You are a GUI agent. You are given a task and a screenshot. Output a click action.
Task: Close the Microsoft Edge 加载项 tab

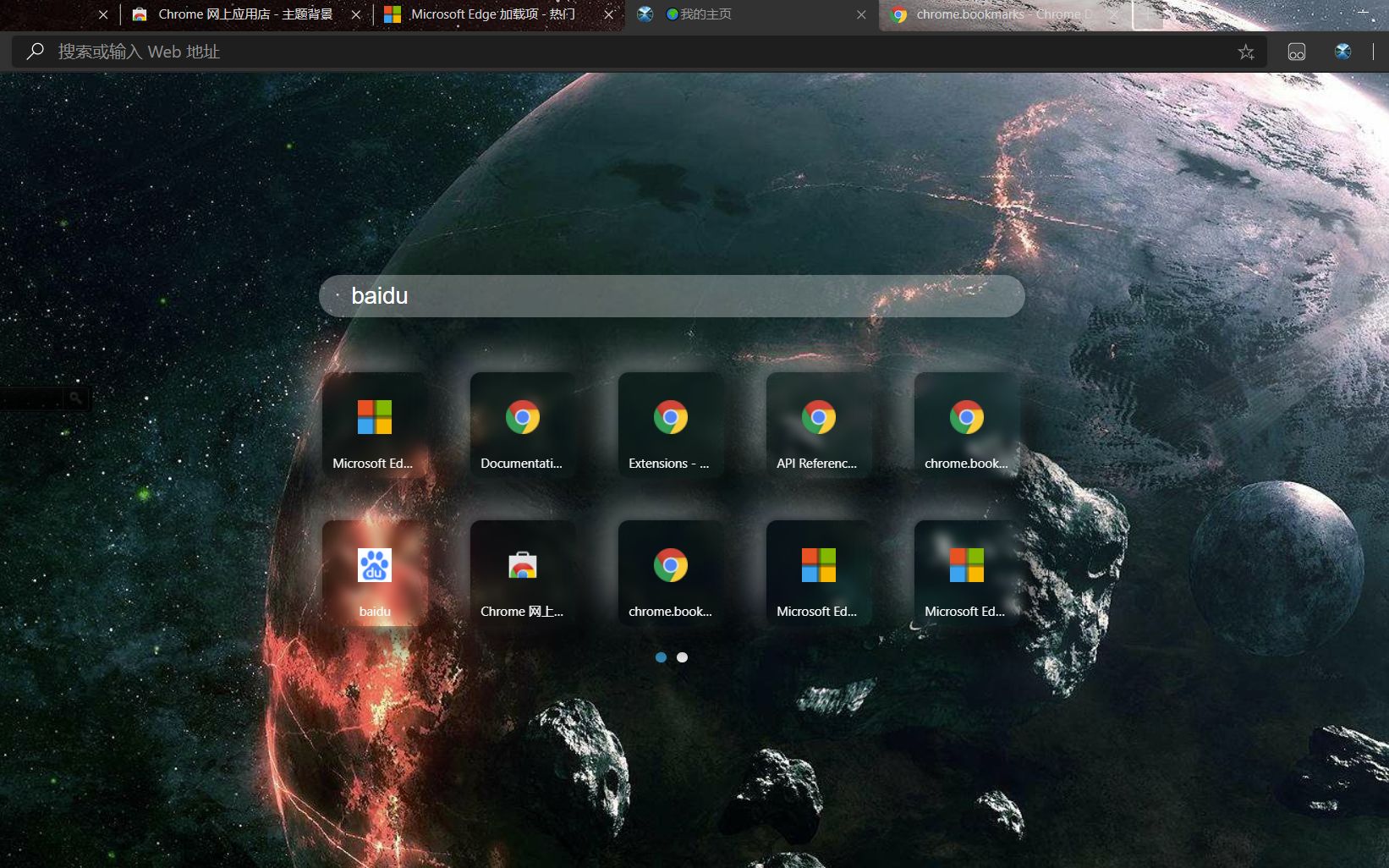click(x=608, y=14)
